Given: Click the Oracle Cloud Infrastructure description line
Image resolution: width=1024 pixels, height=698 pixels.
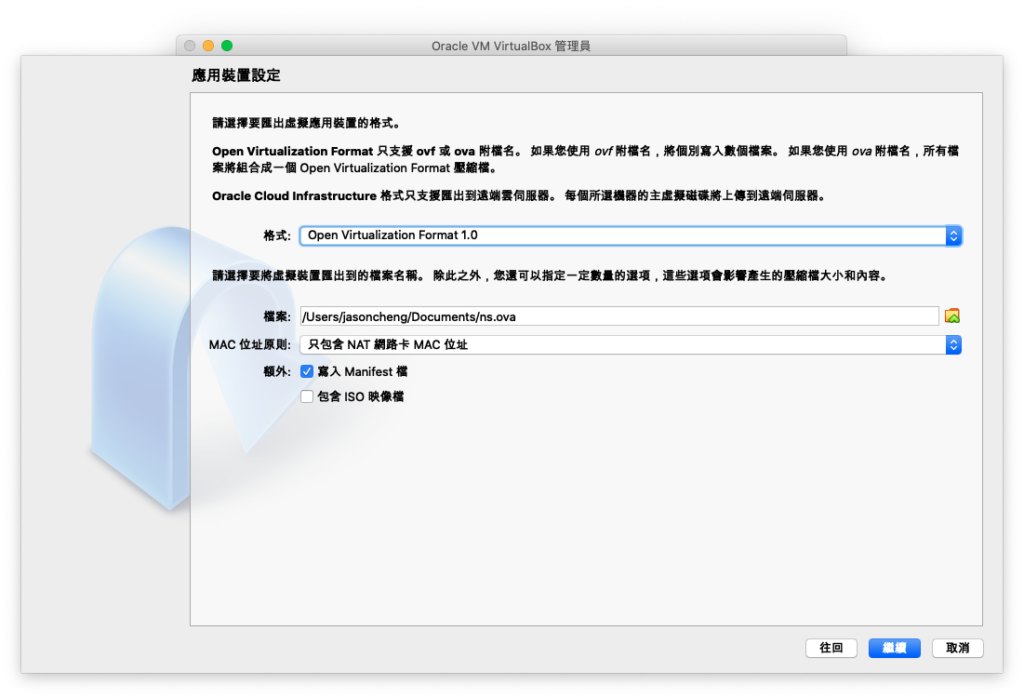Looking at the screenshot, I should (519, 196).
